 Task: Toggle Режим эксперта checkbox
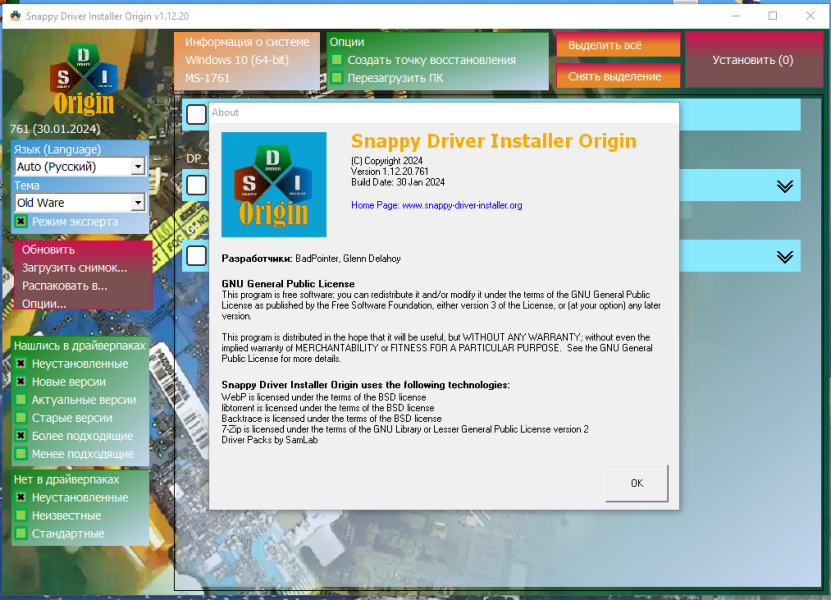tap(21, 222)
